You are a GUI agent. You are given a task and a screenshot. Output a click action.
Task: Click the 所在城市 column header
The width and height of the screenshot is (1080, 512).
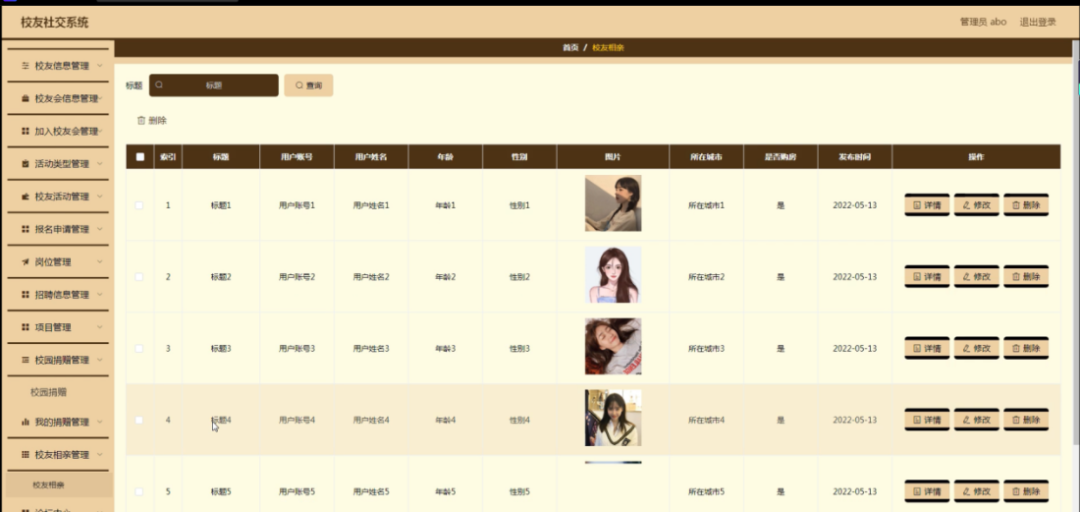click(706, 156)
